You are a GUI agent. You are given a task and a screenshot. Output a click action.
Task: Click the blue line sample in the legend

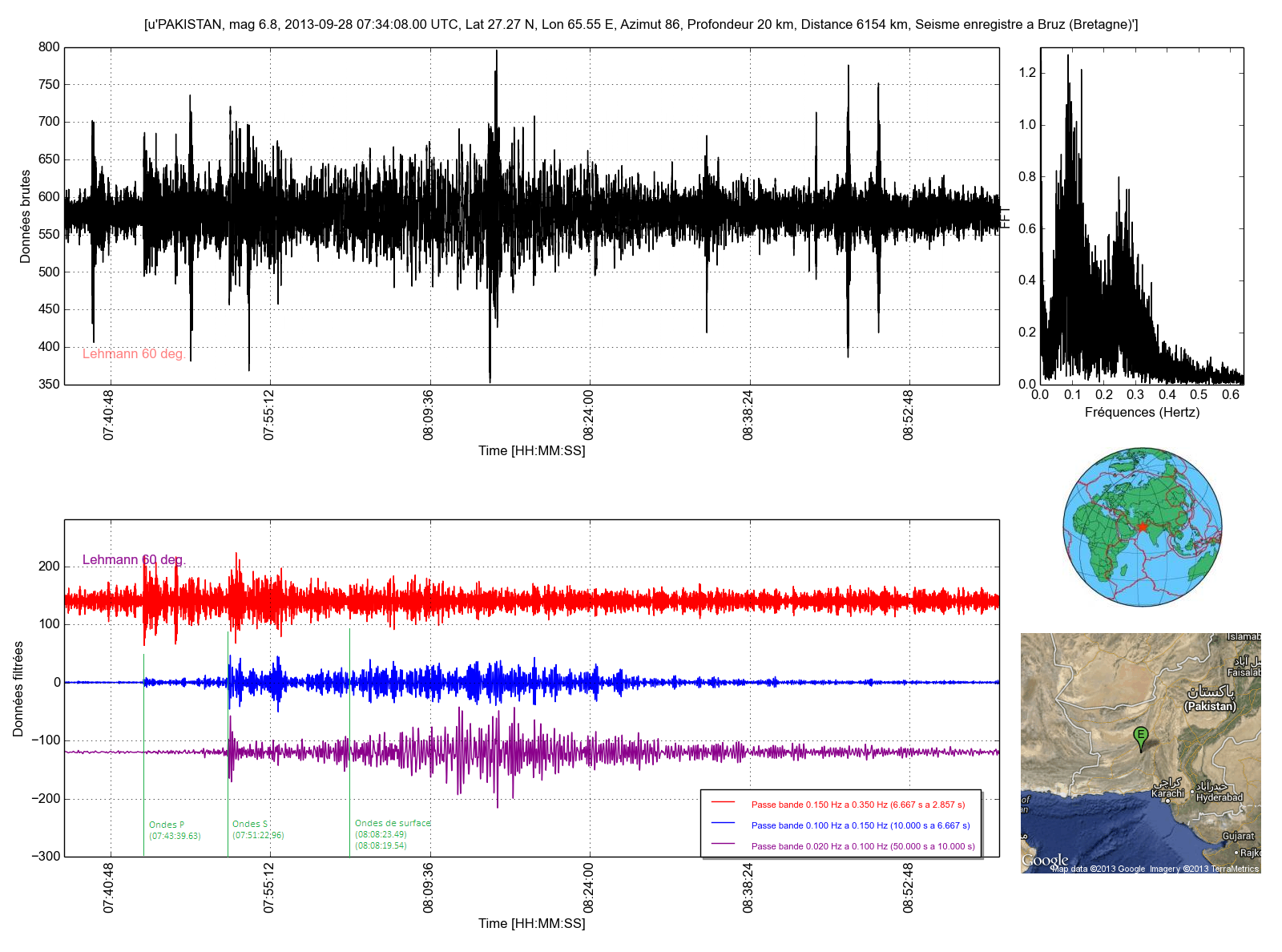coord(723,824)
